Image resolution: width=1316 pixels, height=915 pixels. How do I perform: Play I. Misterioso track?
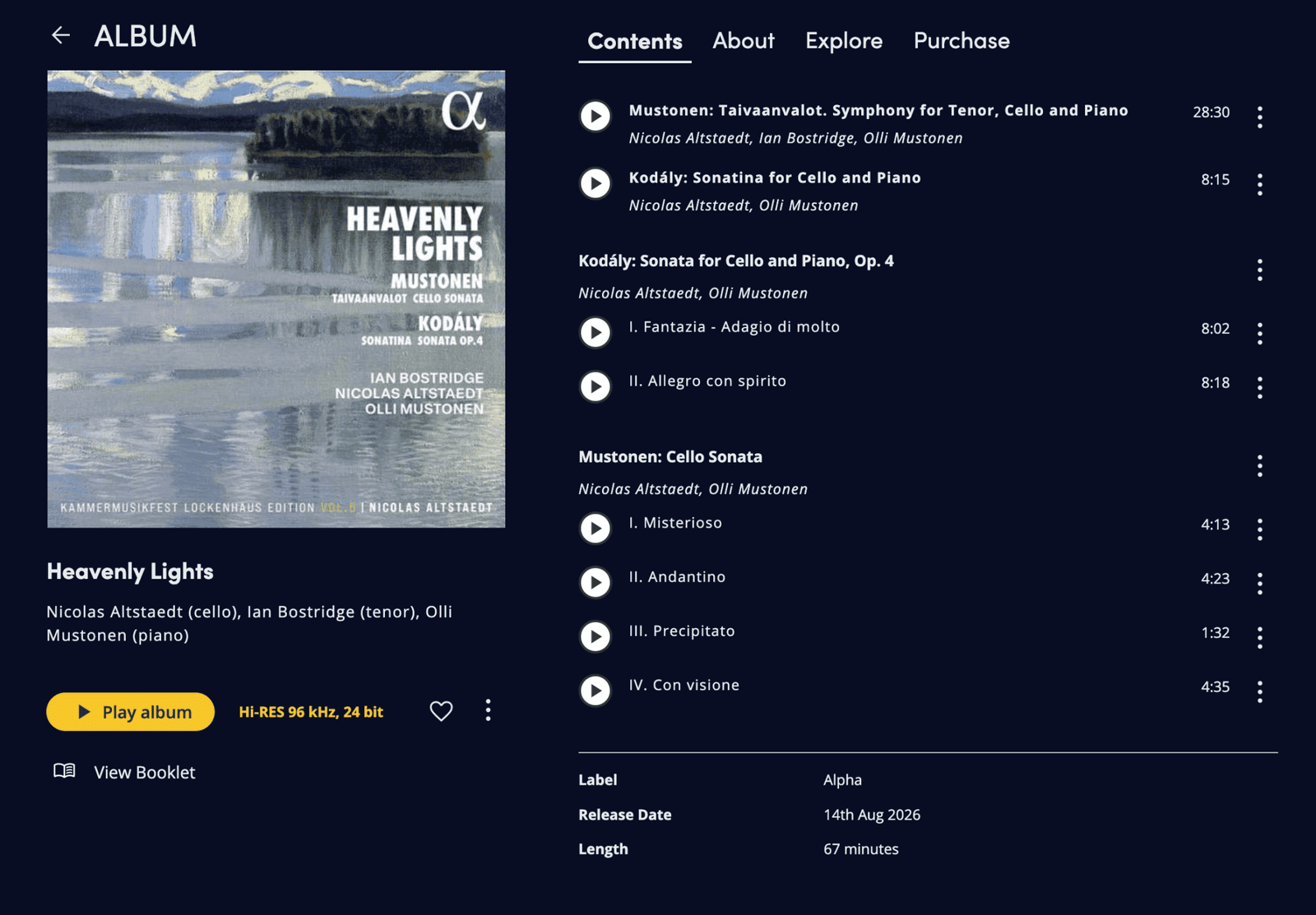tap(595, 528)
